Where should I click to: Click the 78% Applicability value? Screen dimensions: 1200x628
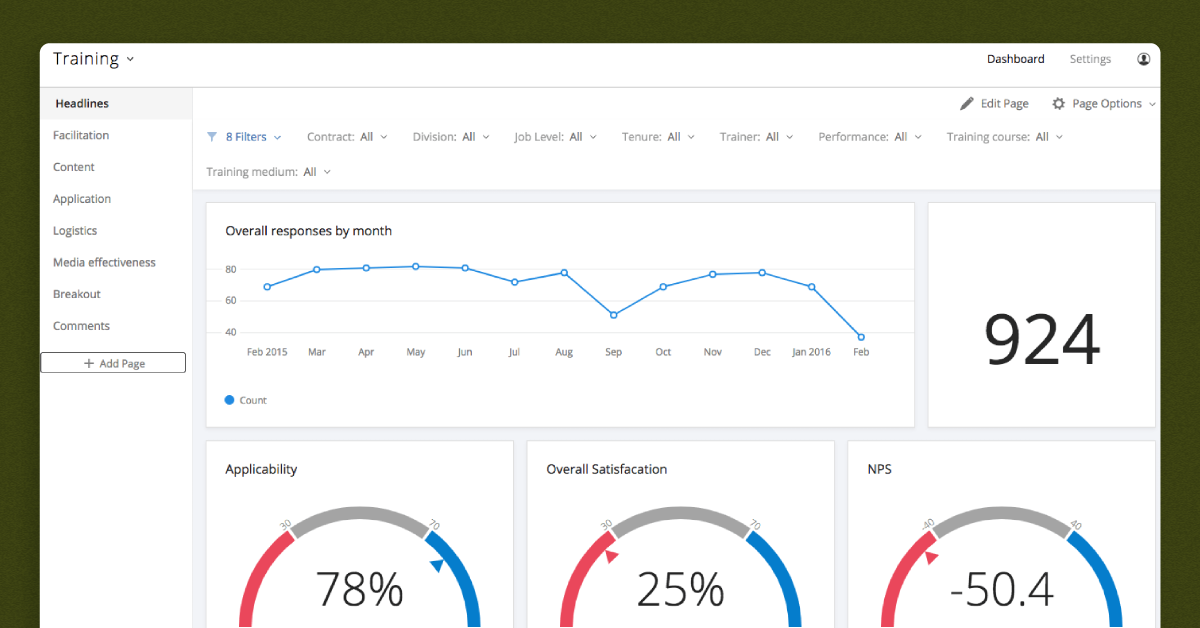360,590
